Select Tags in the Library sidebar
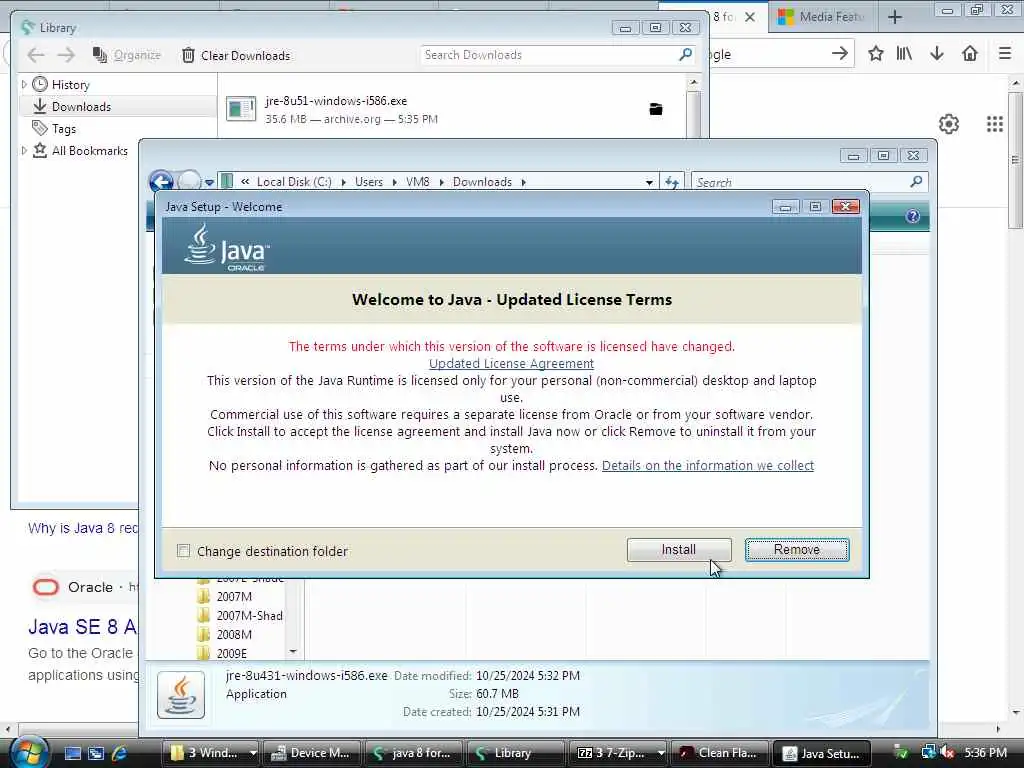Screen dimensions: 1024x768 pyautogui.click(x=63, y=129)
